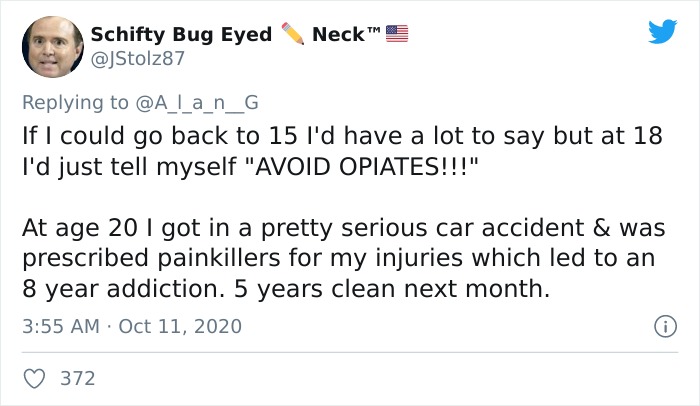Click the 3:55 AM timestamp
This screenshot has width=700, height=406.
[x=58, y=327]
